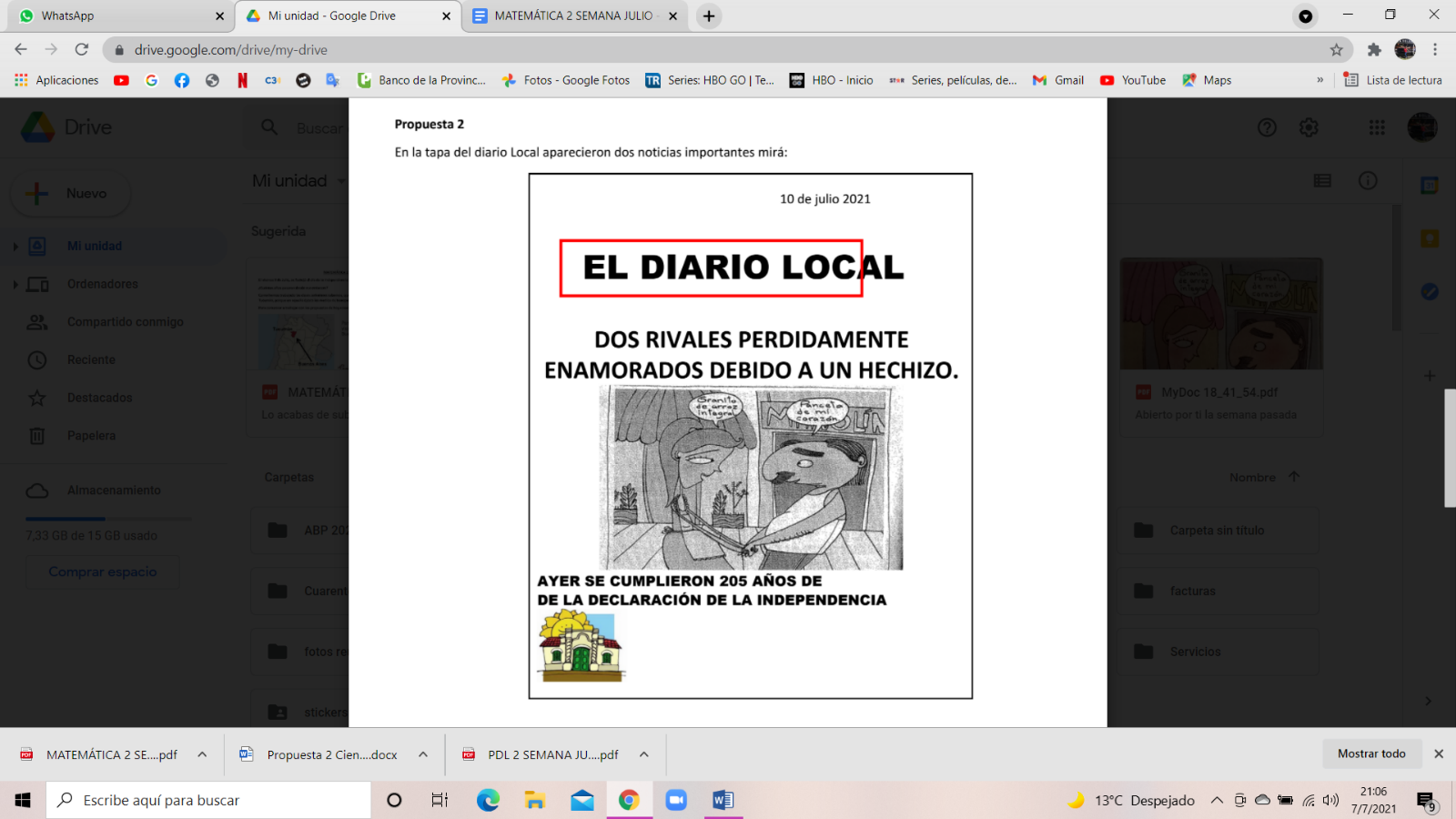Open Aplicaciones bookmarks shortcut

pos(56,80)
